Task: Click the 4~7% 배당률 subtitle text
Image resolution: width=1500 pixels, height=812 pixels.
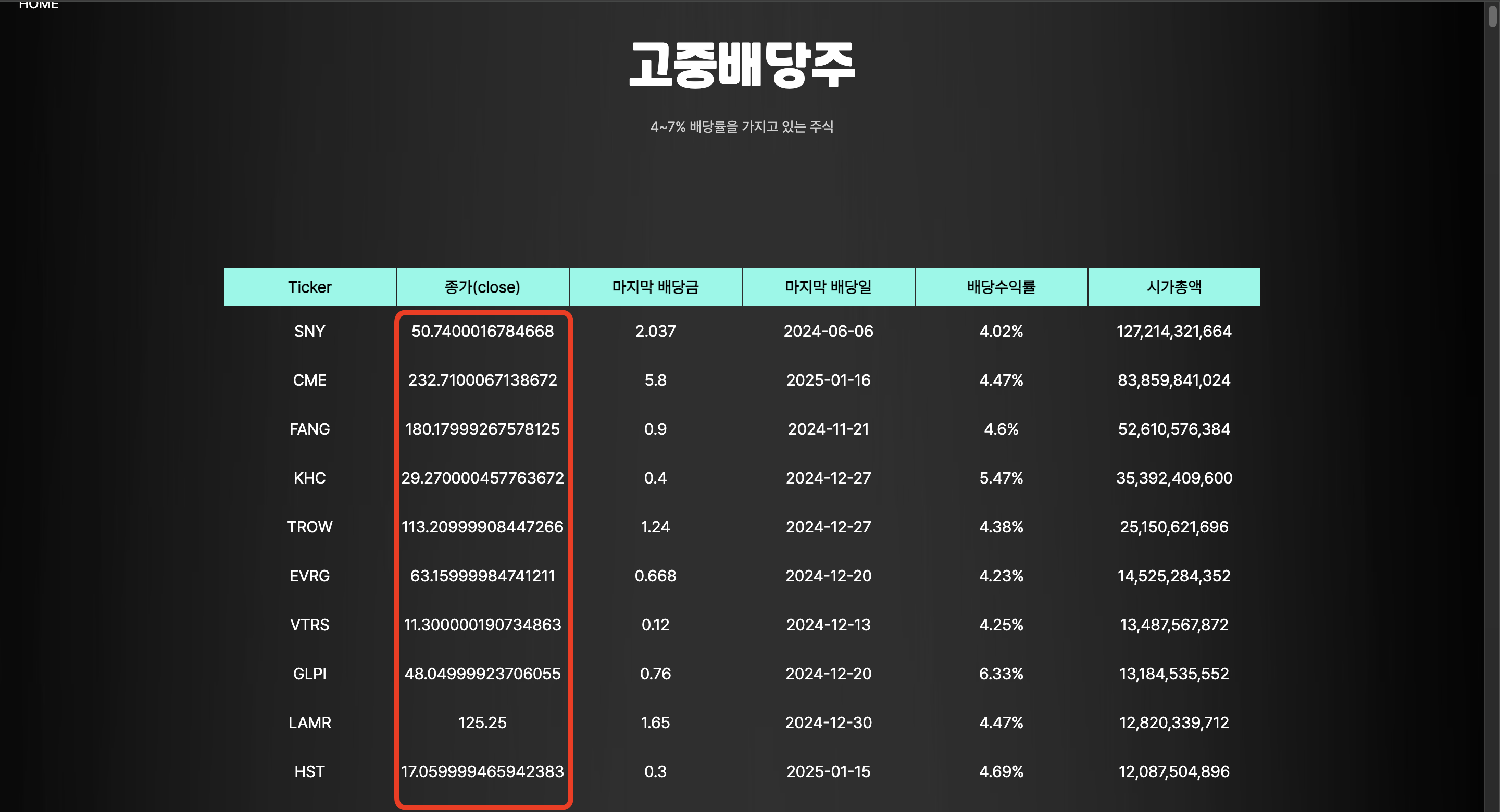Action: 742,126
